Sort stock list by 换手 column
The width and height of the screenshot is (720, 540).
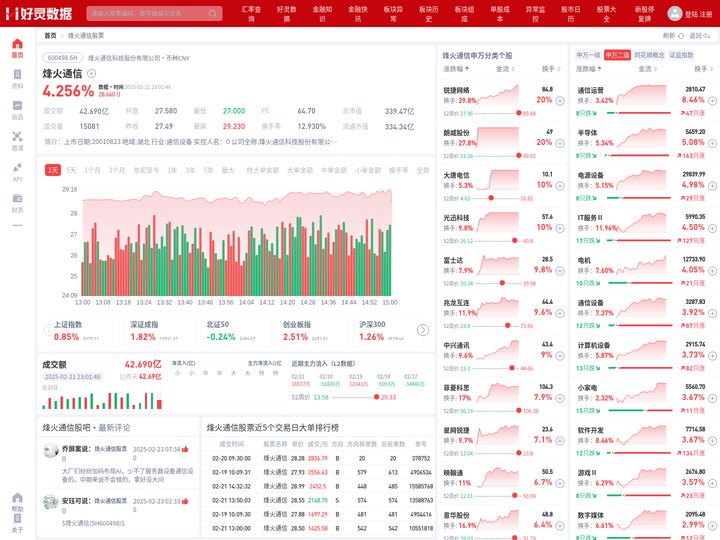551,69
